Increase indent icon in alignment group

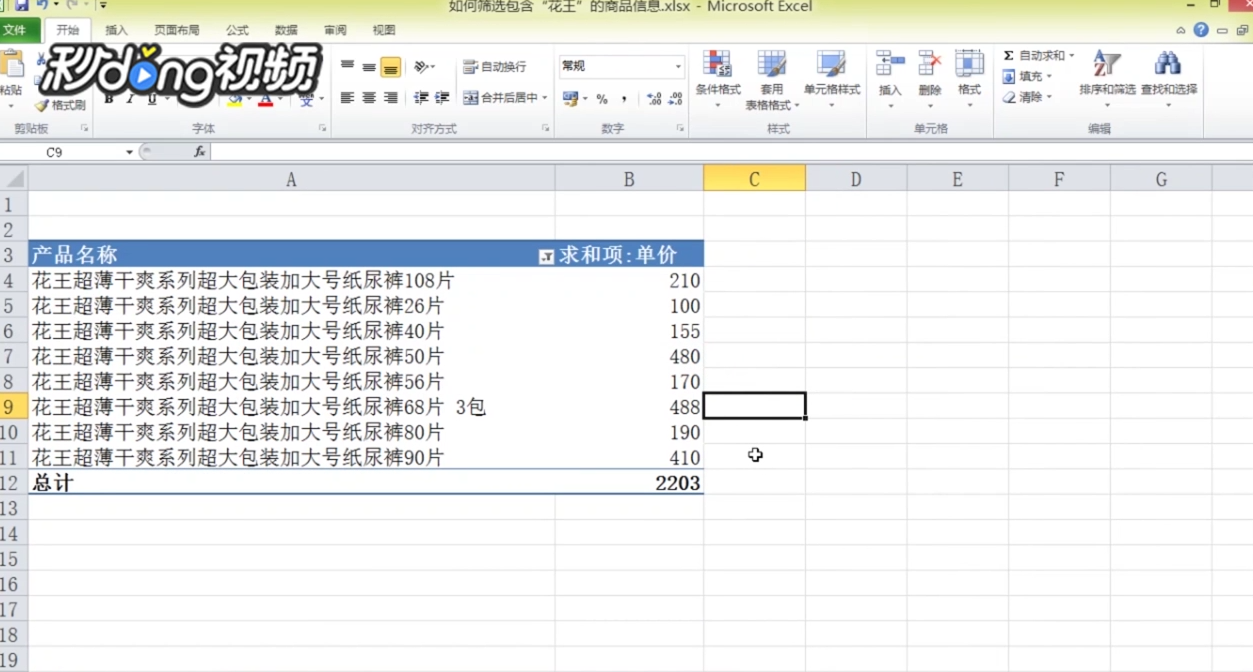[x=442, y=98]
